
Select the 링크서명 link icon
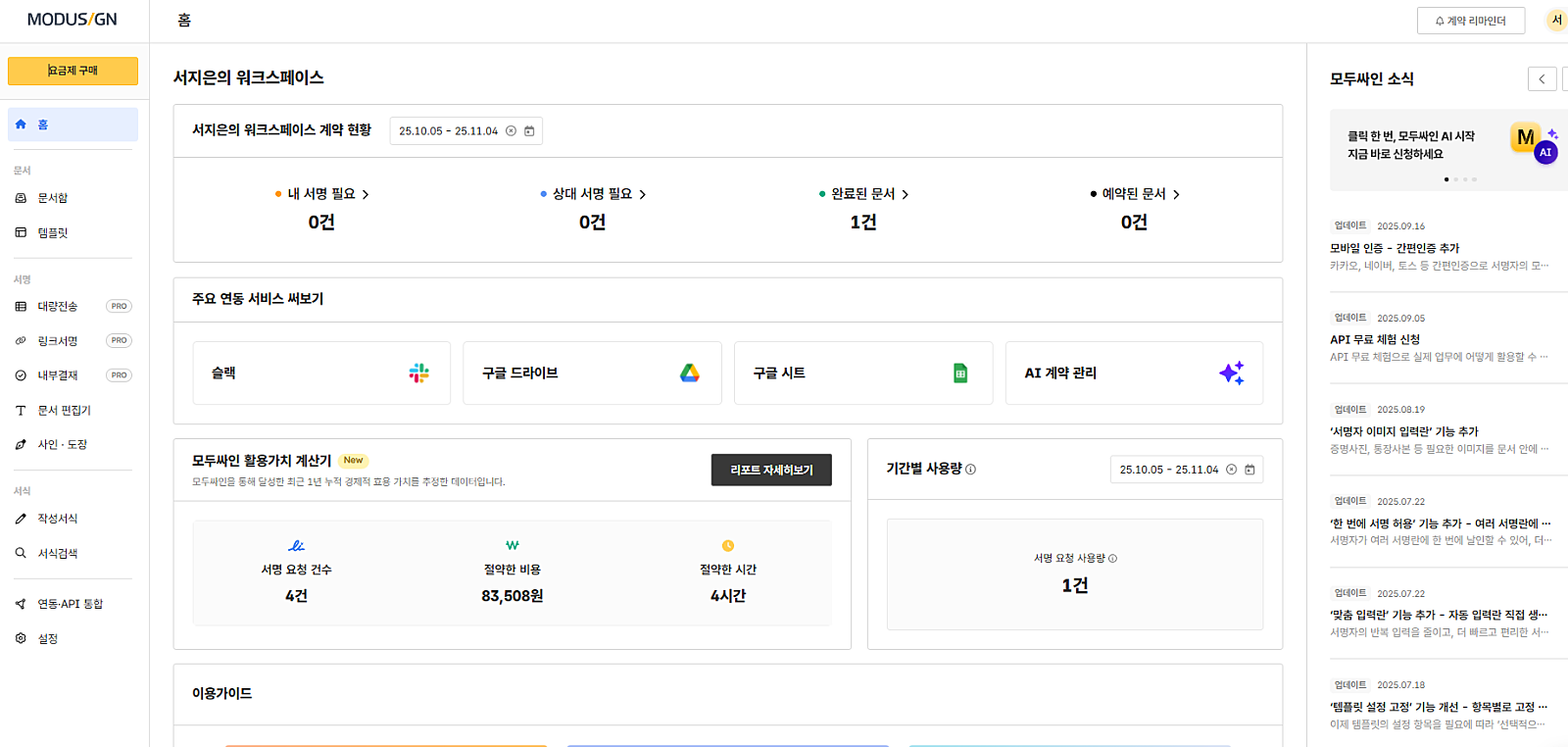[21, 341]
